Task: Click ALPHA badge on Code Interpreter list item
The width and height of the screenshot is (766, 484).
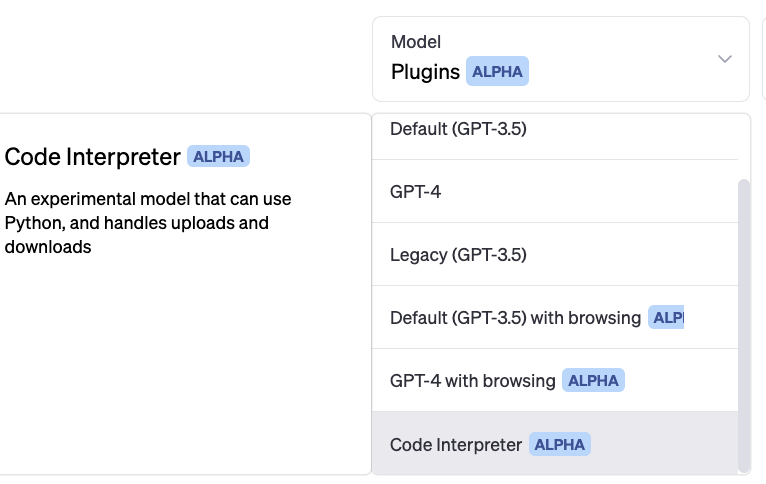Action: [x=560, y=444]
